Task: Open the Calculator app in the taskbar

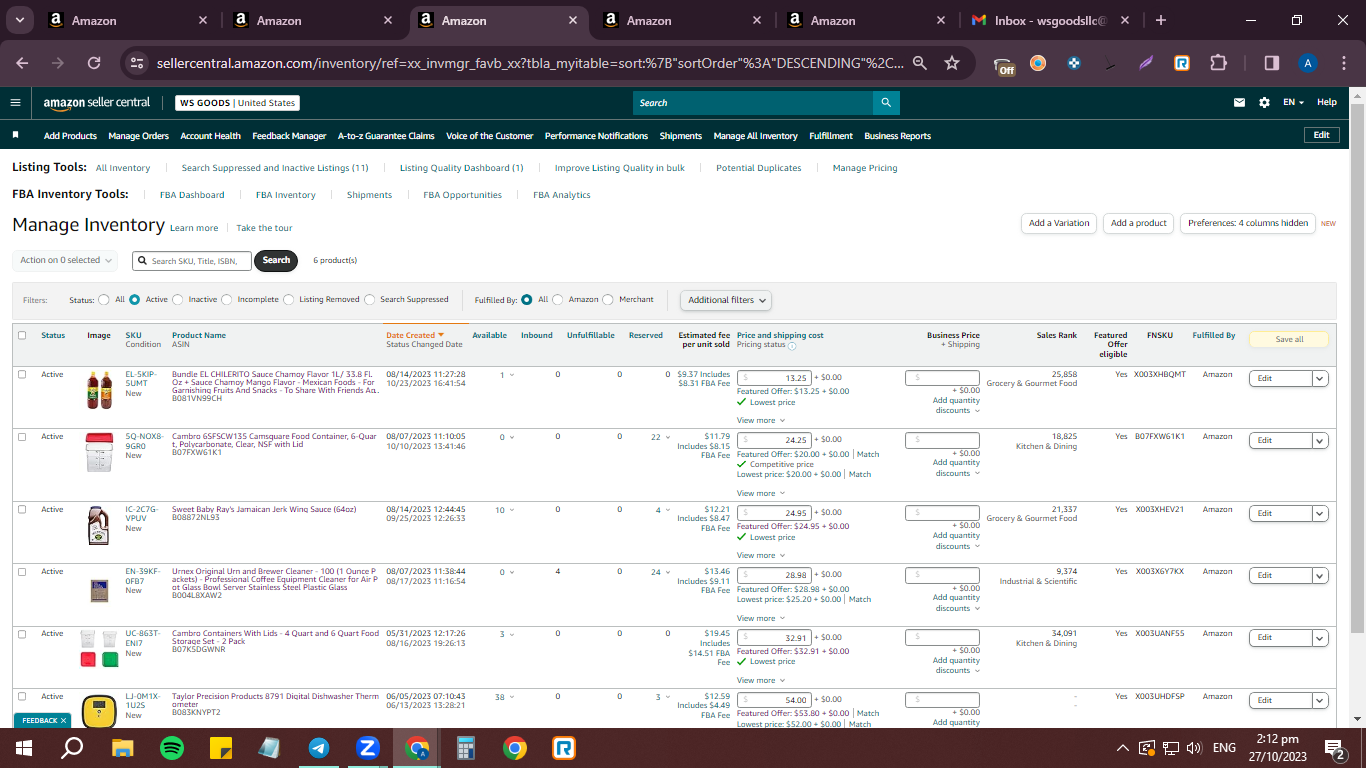Action: (x=466, y=748)
